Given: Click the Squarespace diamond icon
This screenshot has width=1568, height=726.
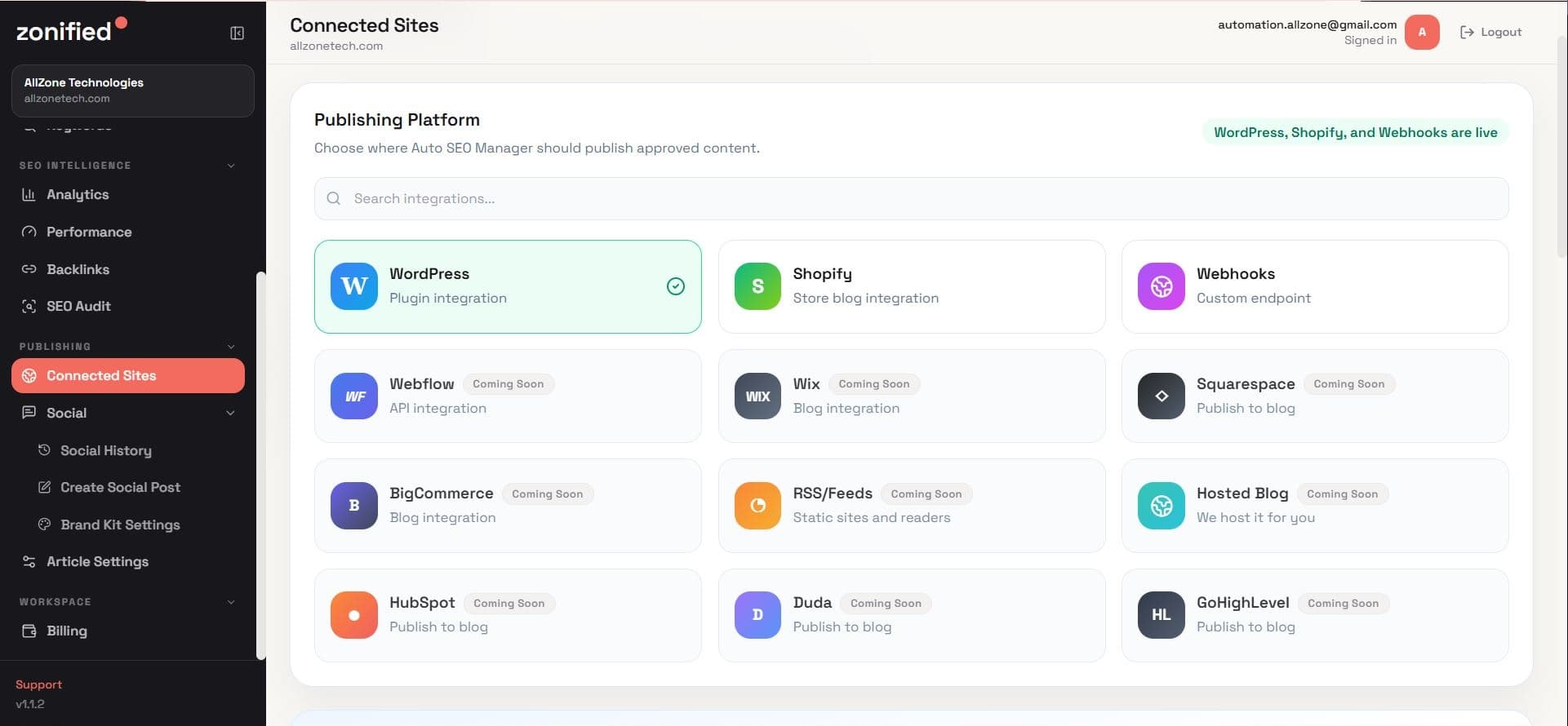Looking at the screenshot, I should pos(1162,396).
